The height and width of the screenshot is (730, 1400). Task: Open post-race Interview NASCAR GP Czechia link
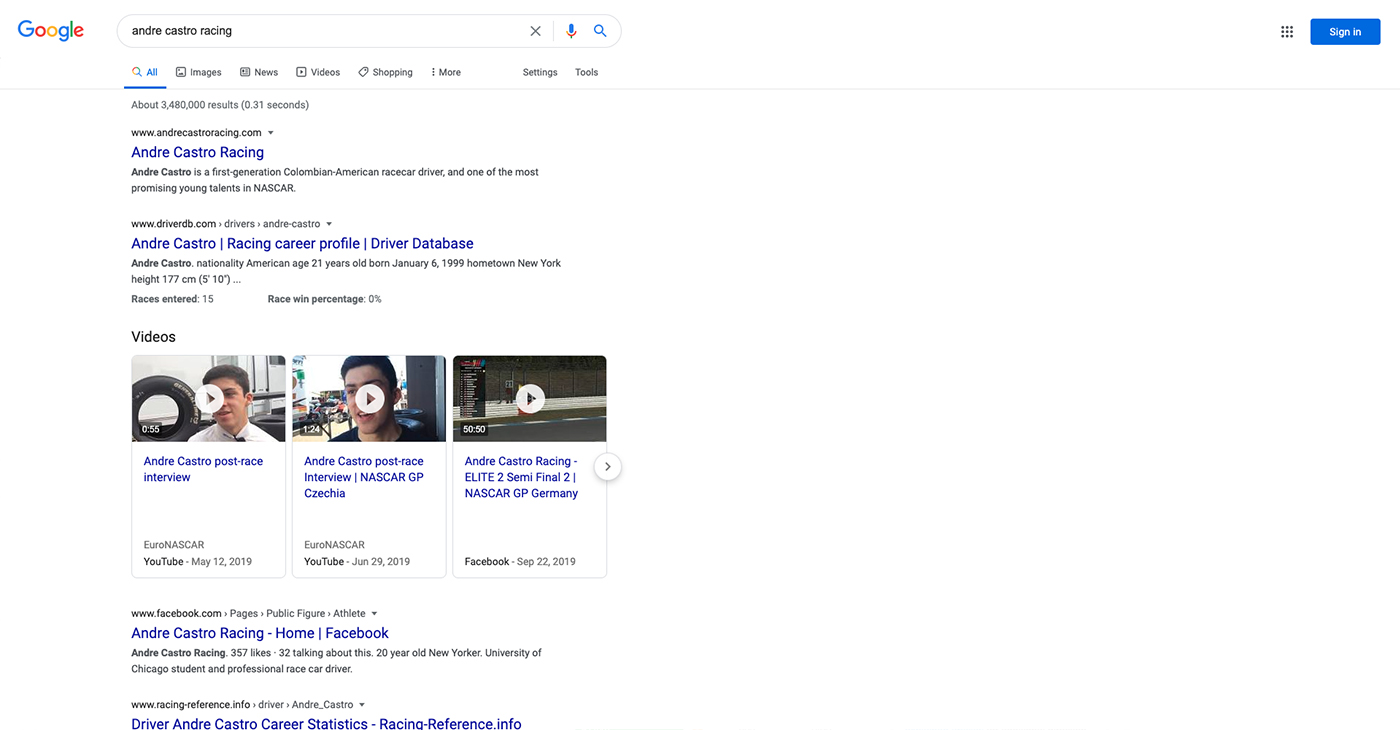(364, 477)
